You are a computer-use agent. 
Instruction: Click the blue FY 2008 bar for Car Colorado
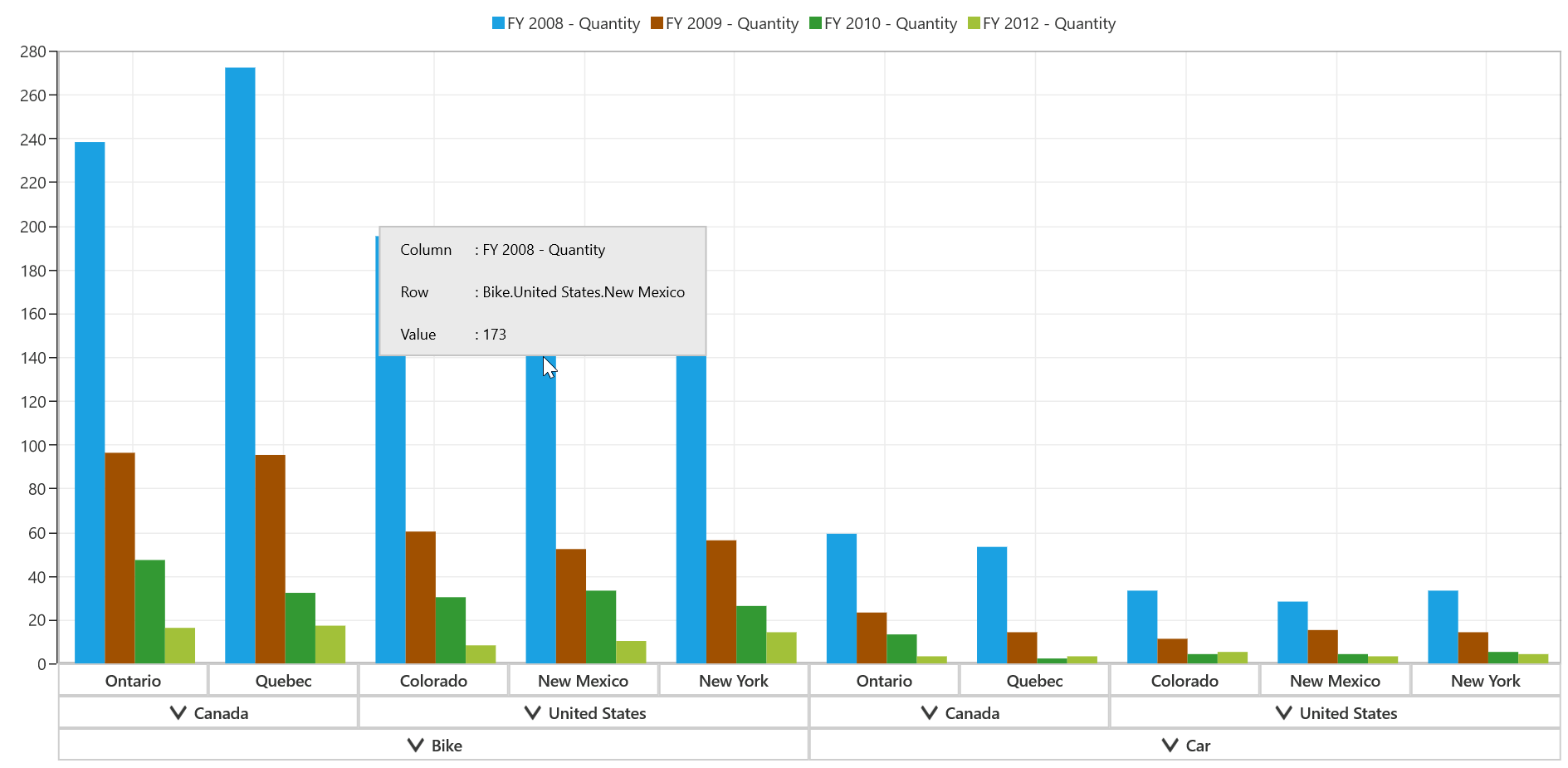tap(1142, 627)
